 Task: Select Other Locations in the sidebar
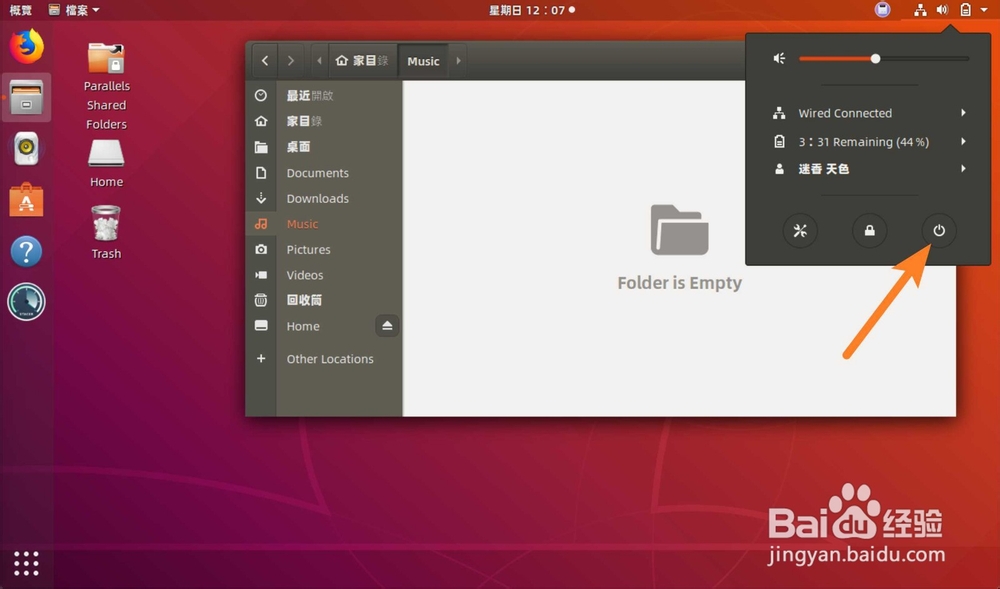[x=330, y=358]
